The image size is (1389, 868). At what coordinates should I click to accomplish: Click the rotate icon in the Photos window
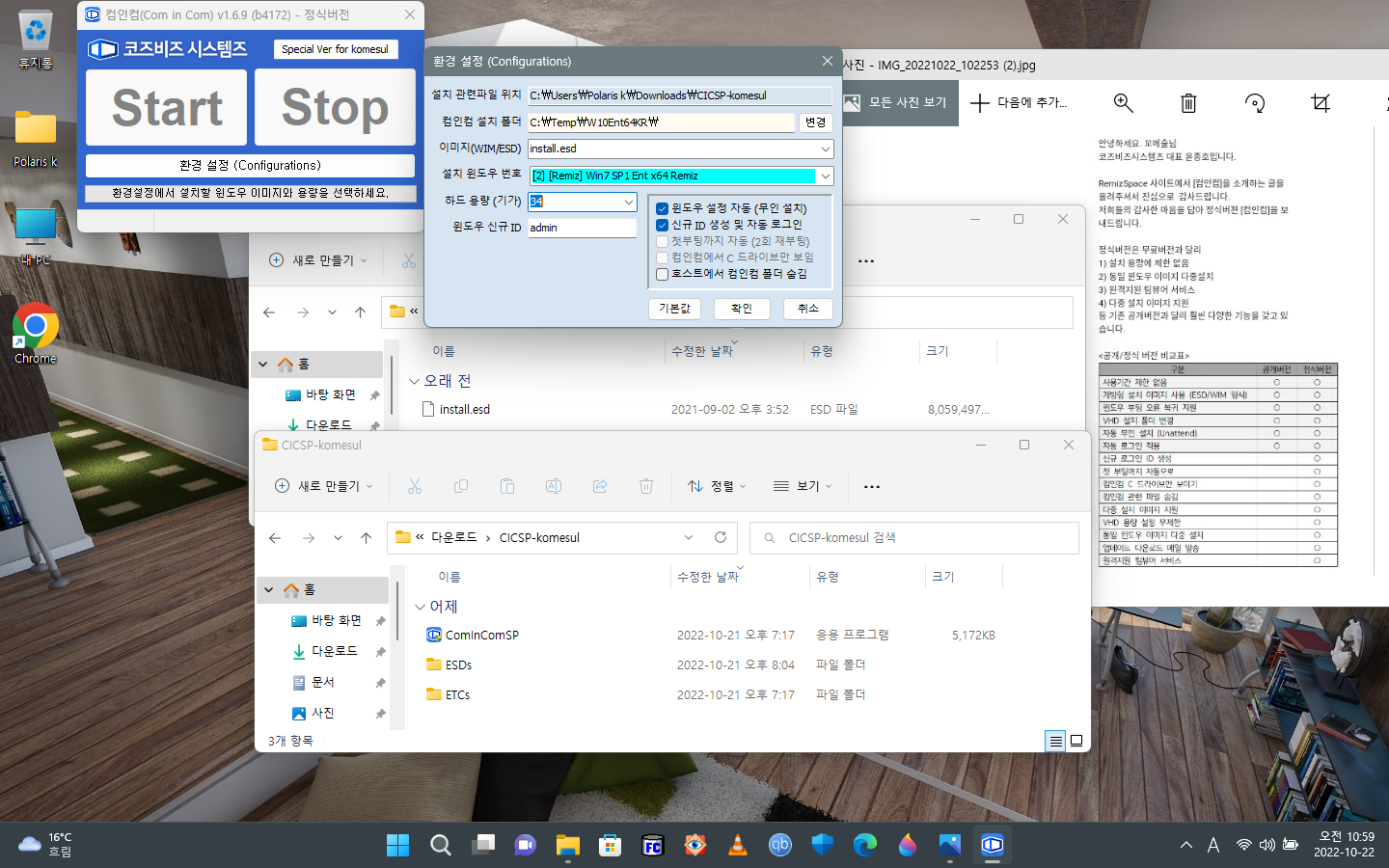pyautogui.click(x=1255, y=102)
